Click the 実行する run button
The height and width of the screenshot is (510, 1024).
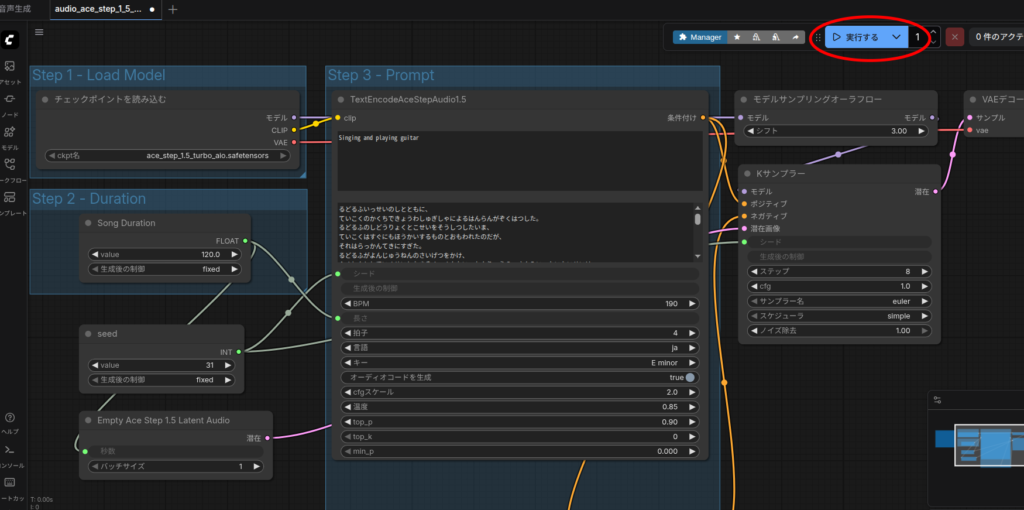tap(855, 37)
